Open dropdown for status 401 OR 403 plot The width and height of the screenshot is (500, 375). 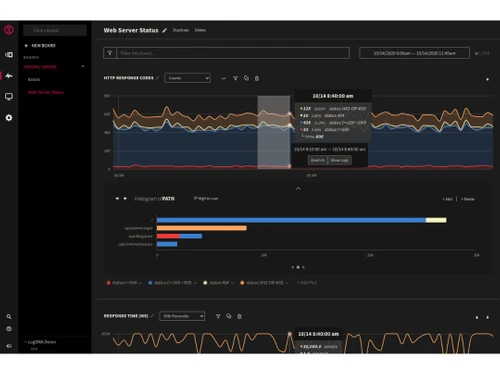point(287,283)
